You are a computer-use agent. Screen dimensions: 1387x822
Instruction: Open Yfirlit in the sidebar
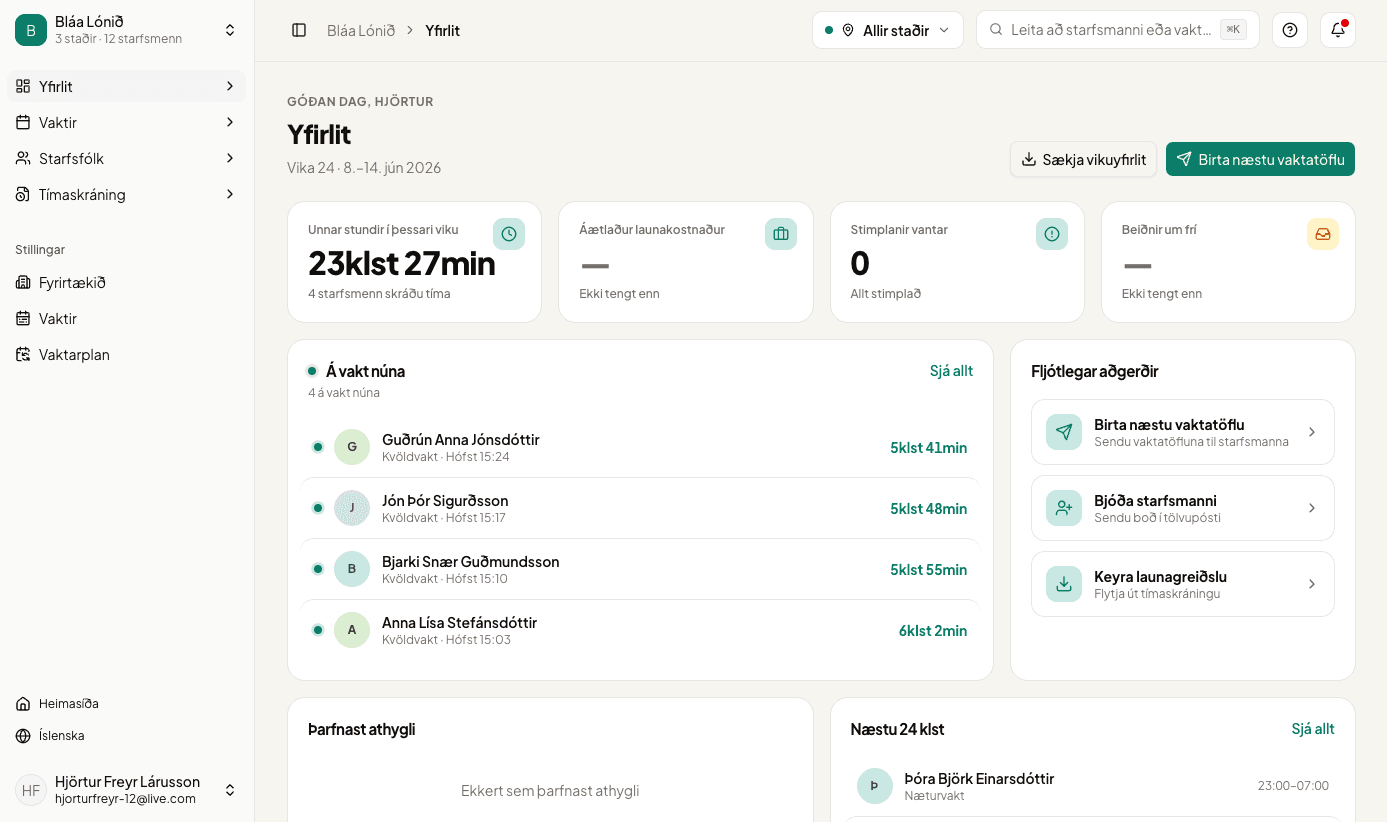click(x=127, y=87)
